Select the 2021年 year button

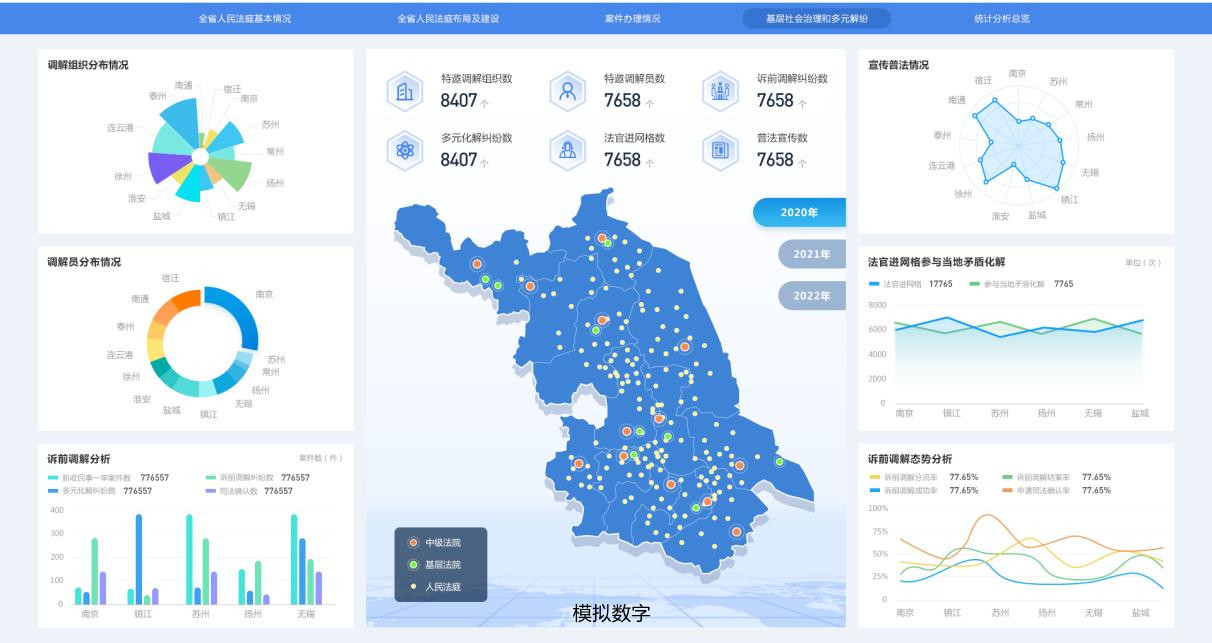click(x=811, y=254)
